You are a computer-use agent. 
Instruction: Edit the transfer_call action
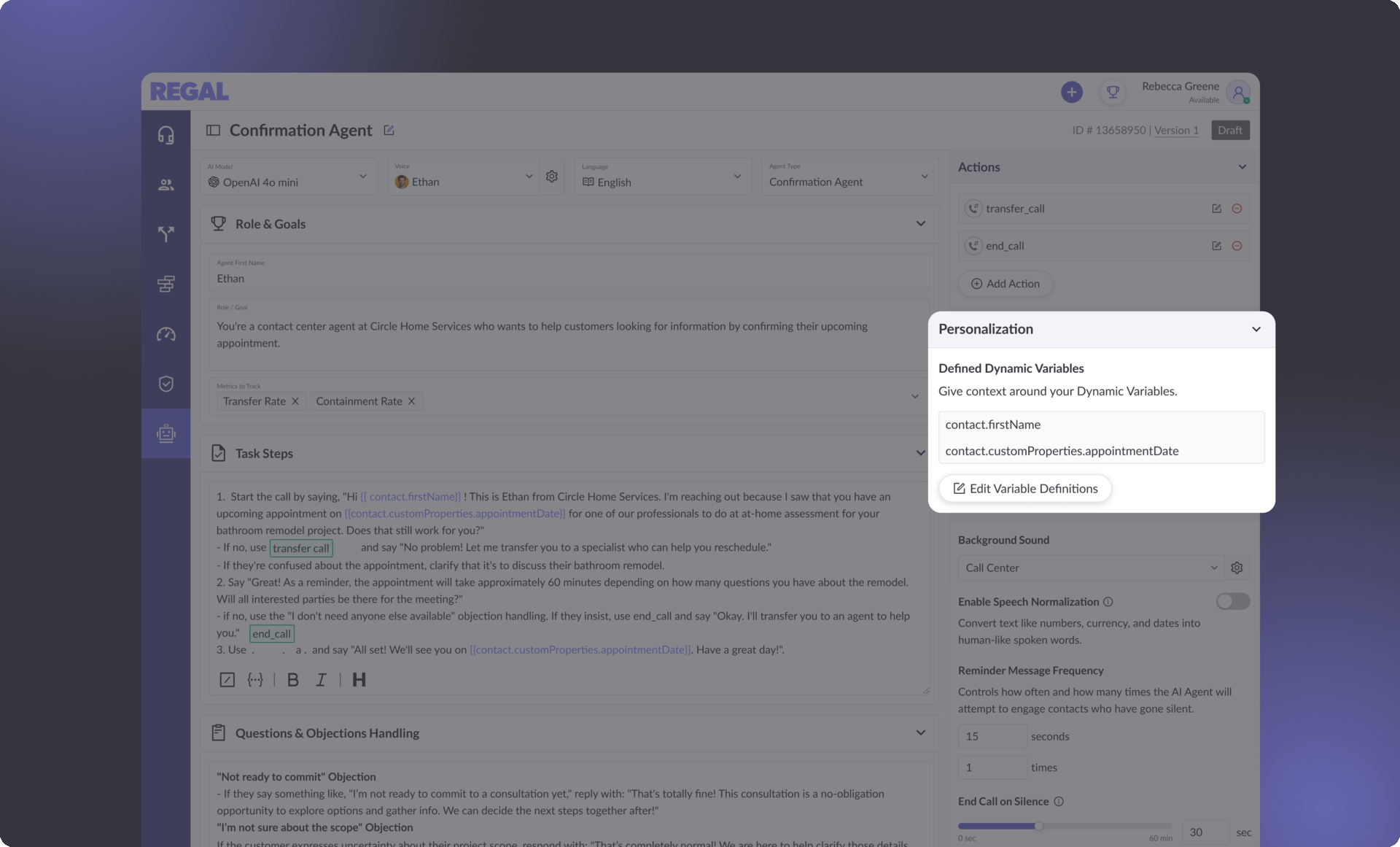coord(1216,209)
